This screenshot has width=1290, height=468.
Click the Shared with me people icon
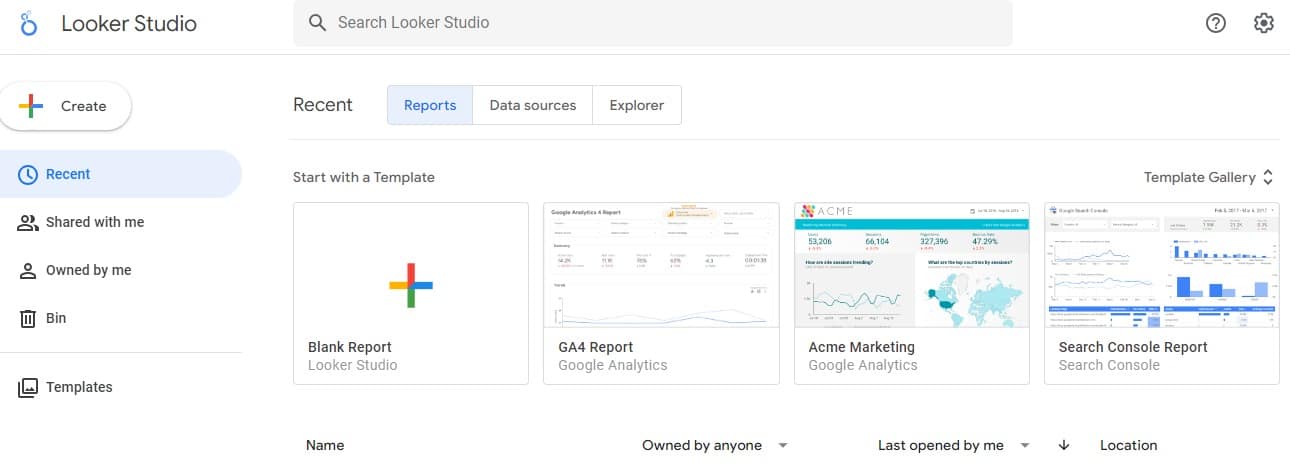(28, 222)
